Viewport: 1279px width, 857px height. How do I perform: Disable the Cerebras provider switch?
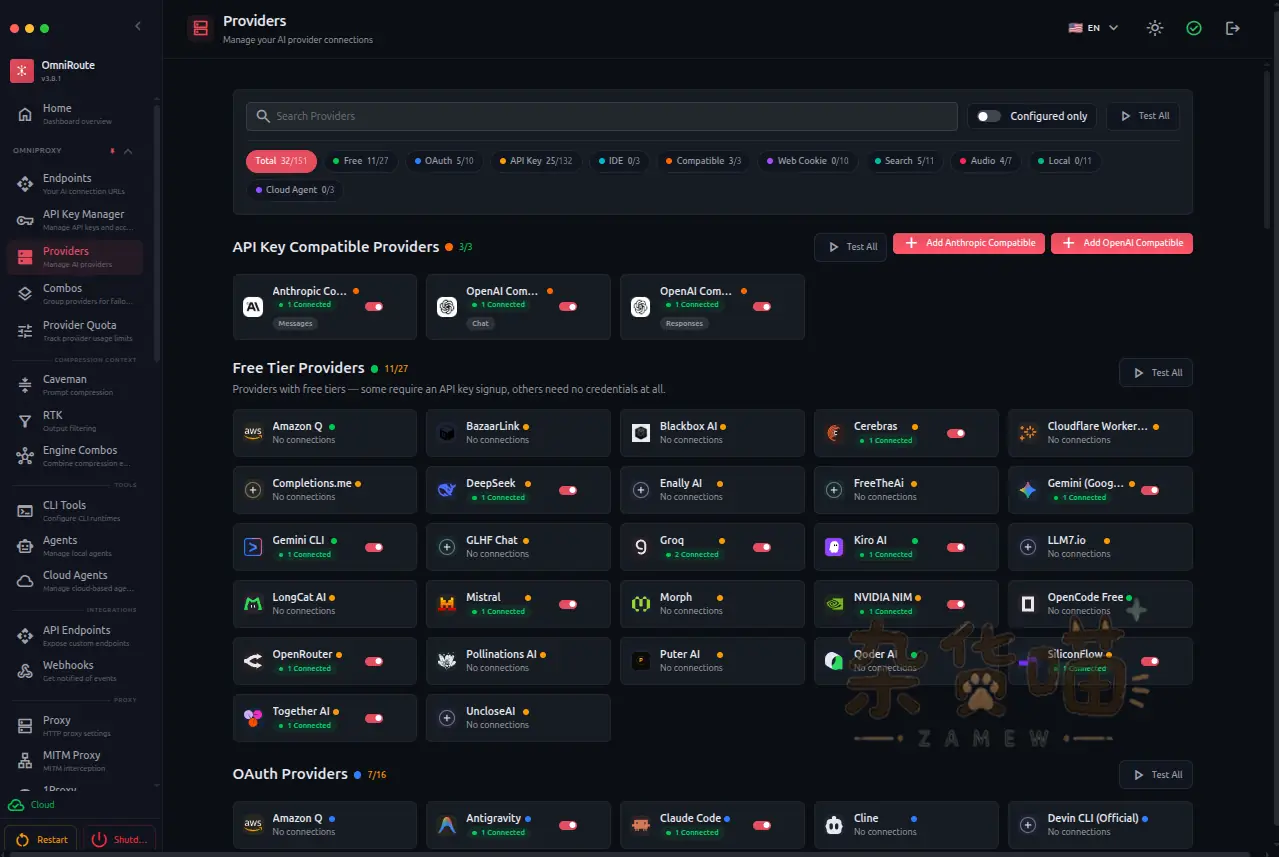click(x=956, y=433)
